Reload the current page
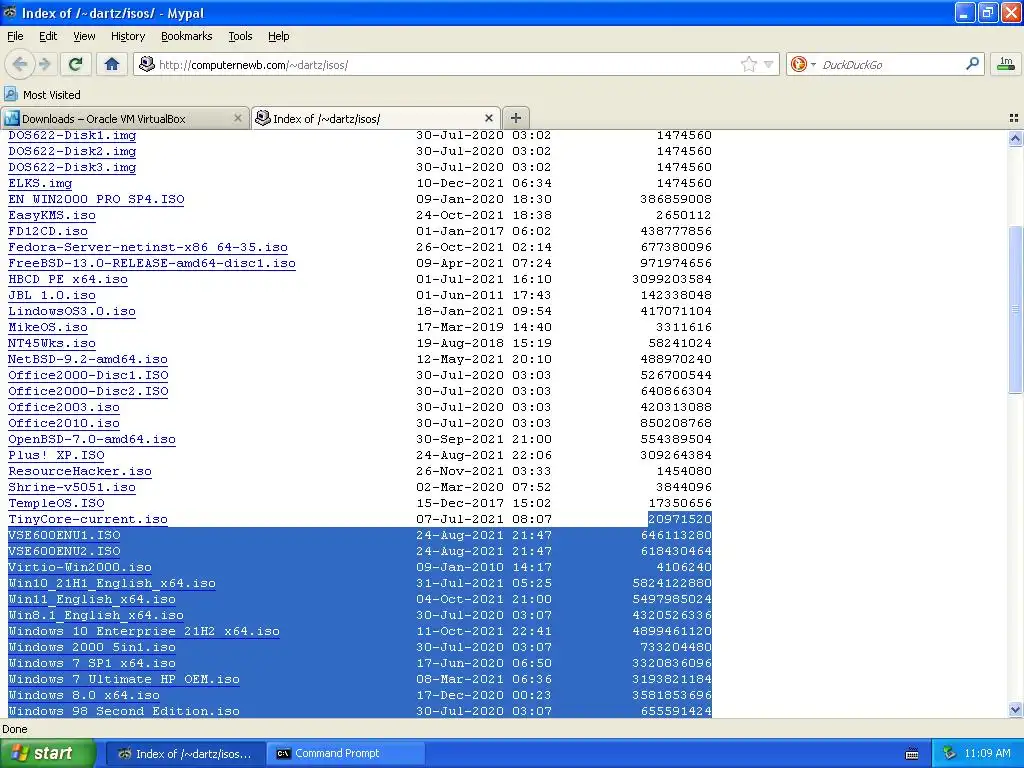Screen dimensions: 1024x768 click(76, 64)
